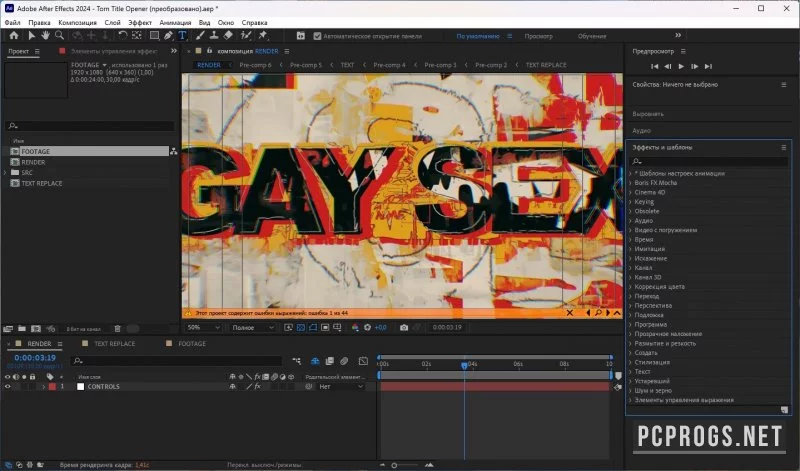Toggle motion blur switch in timeline

344,361
